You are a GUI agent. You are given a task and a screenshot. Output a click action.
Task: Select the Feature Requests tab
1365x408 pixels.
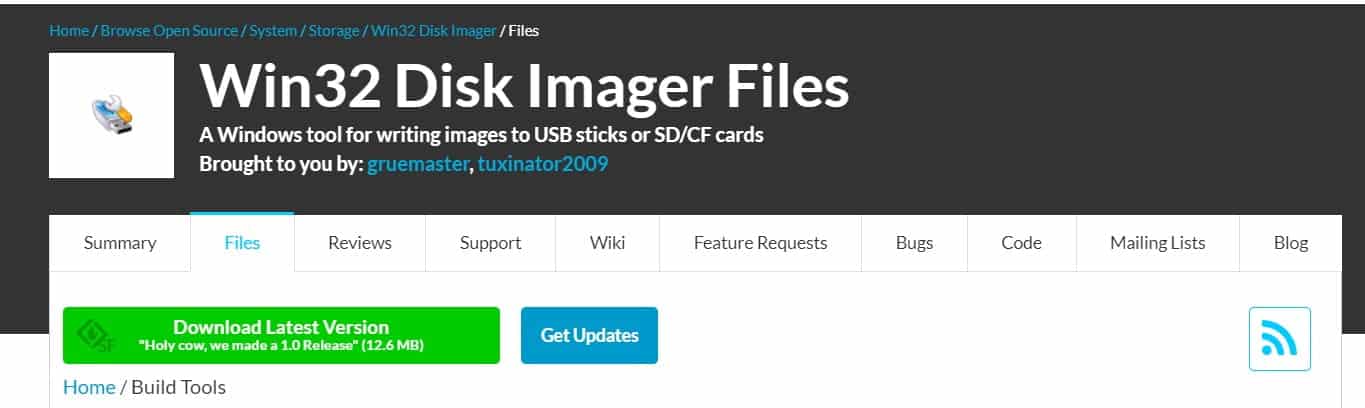pyautogui.click(x=760, y=243)
